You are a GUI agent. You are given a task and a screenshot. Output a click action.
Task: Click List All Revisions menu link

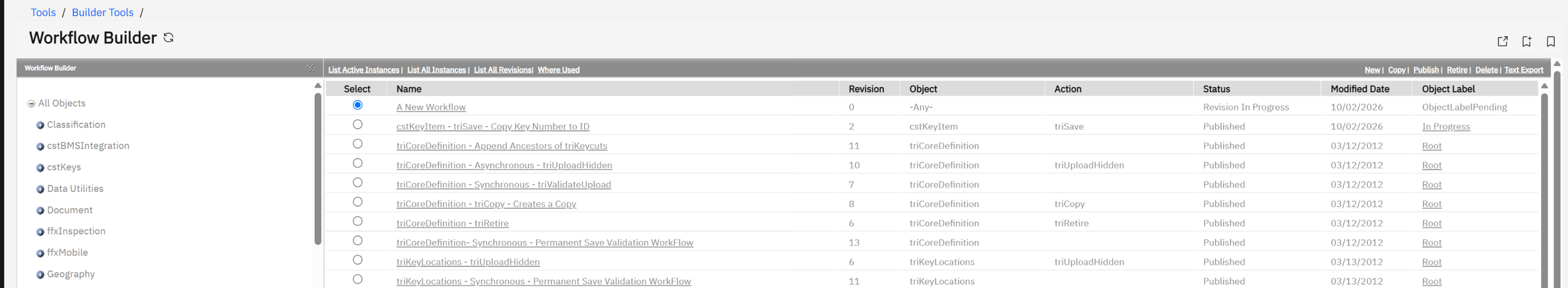tap(502, 70)
